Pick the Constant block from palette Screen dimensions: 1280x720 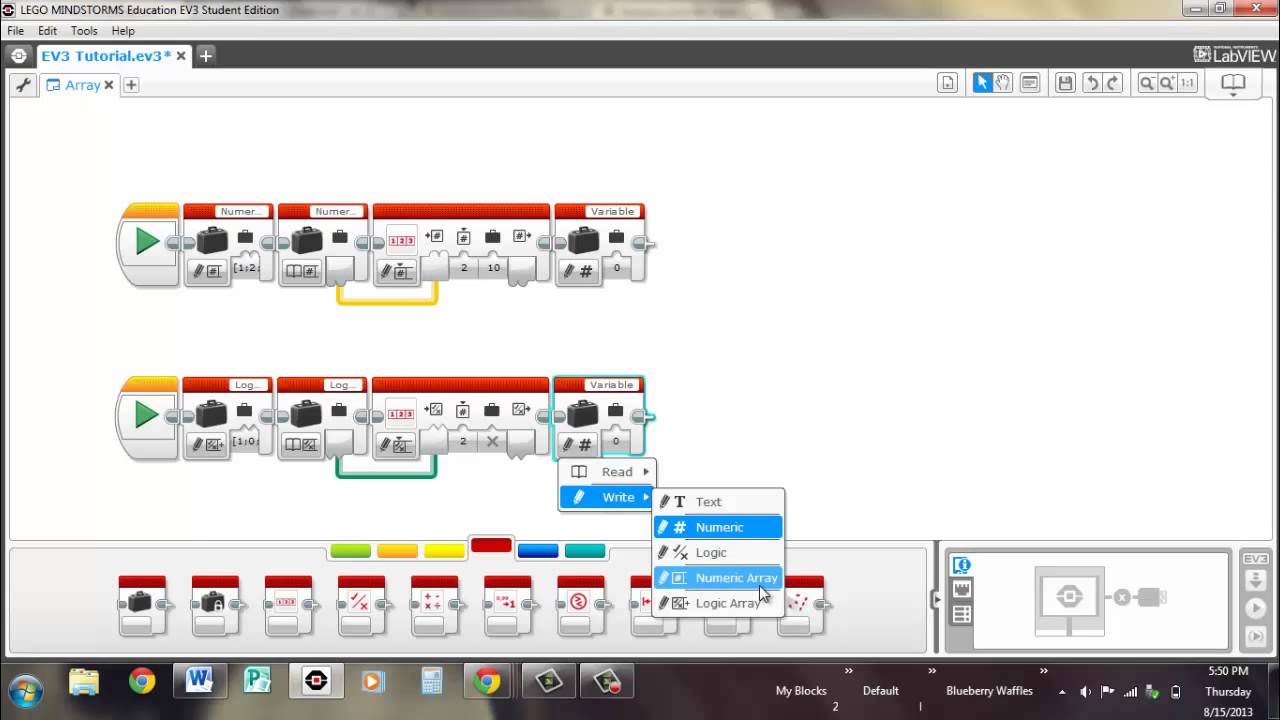point(215,605)
